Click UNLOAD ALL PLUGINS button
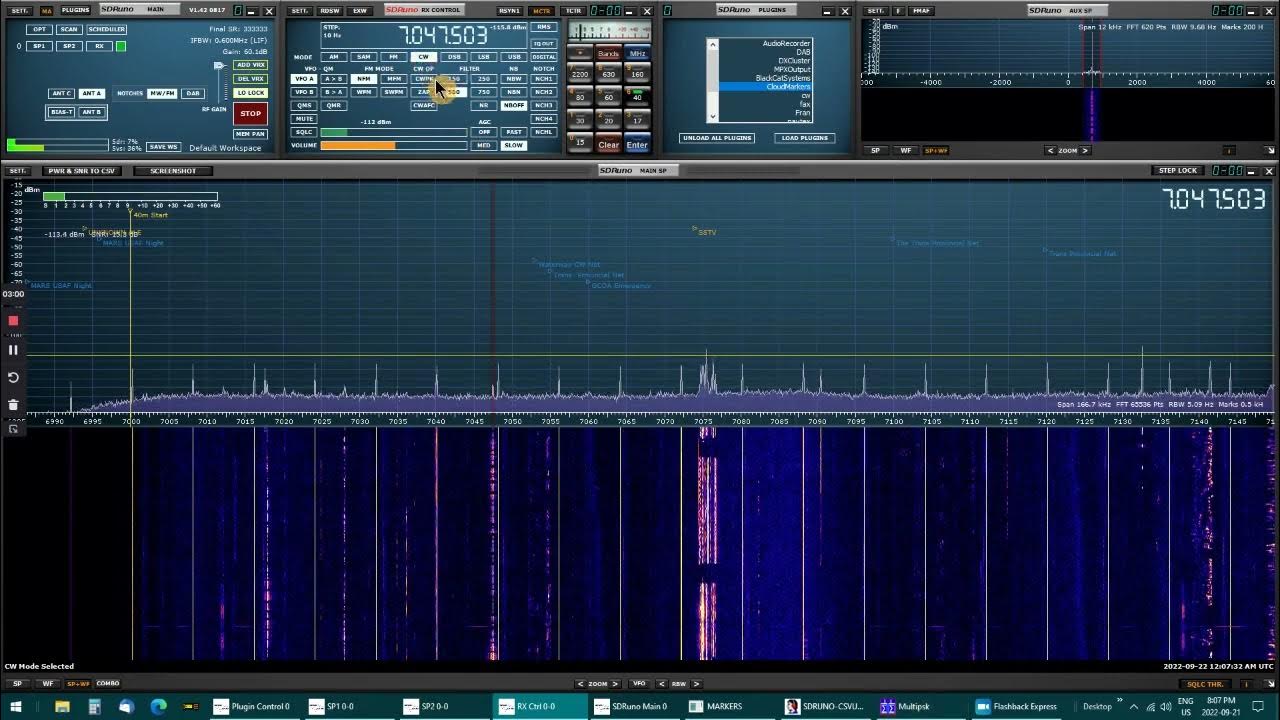 coord(717,138)
